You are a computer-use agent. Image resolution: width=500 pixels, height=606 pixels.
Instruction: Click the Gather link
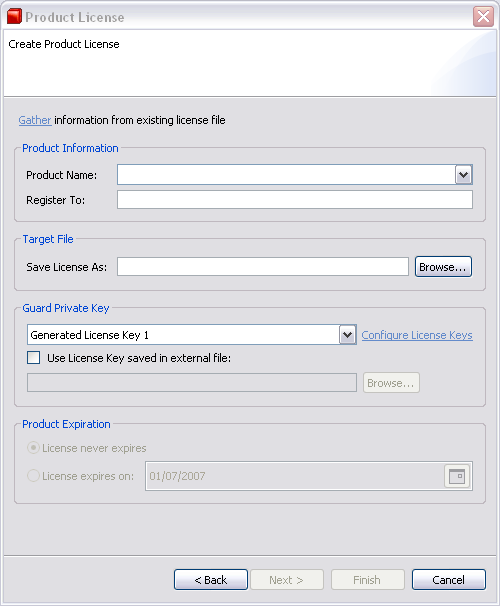click(x=35, y=120)
